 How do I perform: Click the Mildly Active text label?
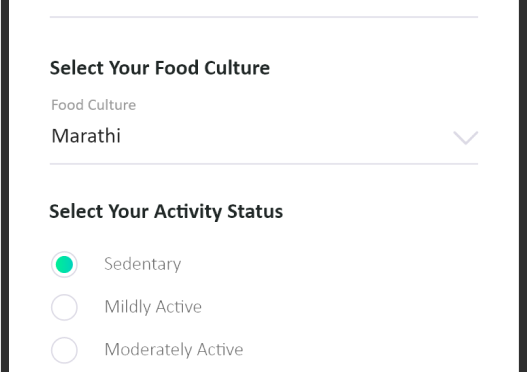[153, 307]
